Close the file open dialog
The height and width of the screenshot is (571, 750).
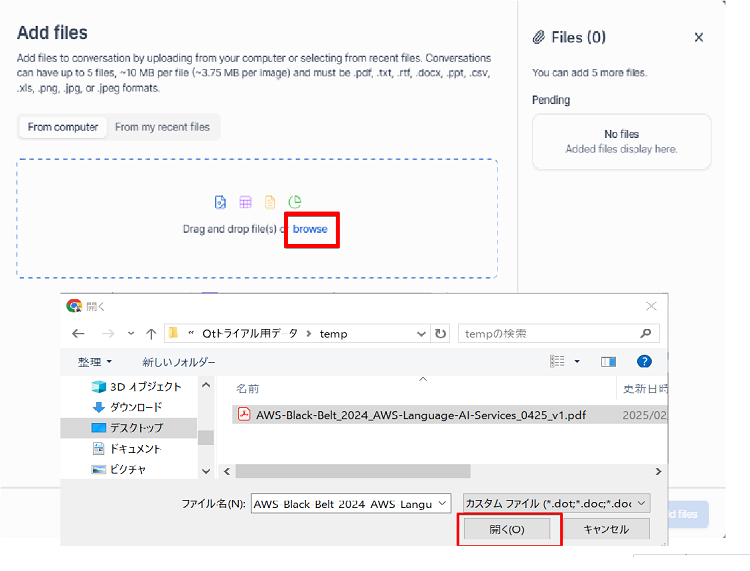tap(651, 306)
